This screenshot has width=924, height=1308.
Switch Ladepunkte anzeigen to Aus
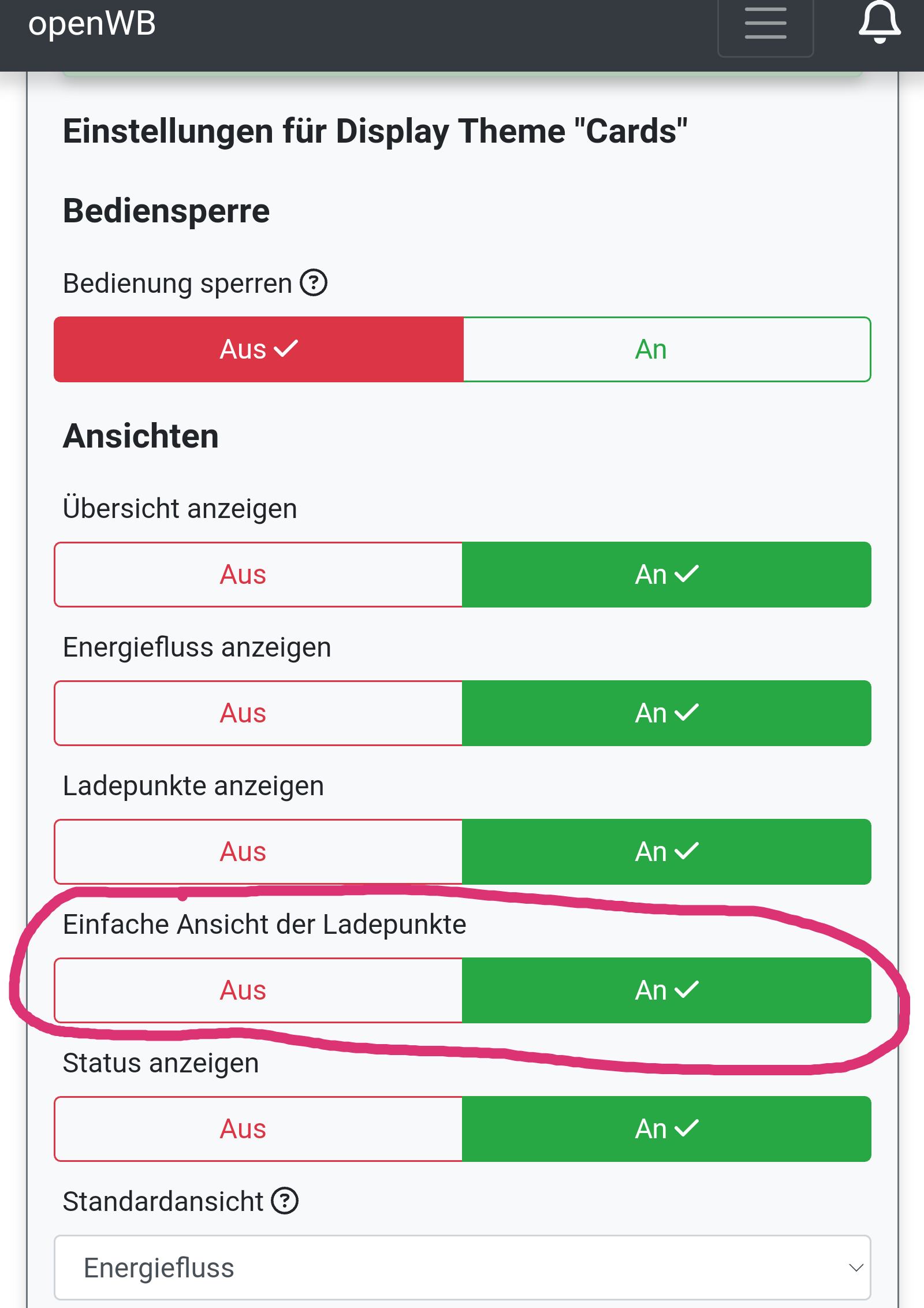coord(259,852)
